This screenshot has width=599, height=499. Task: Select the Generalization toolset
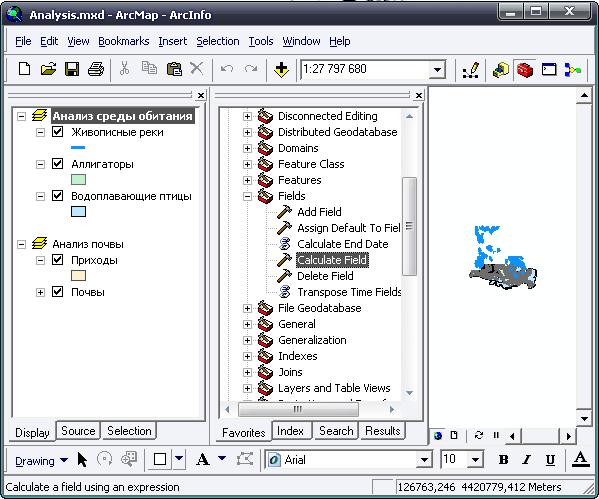point(312,340)
